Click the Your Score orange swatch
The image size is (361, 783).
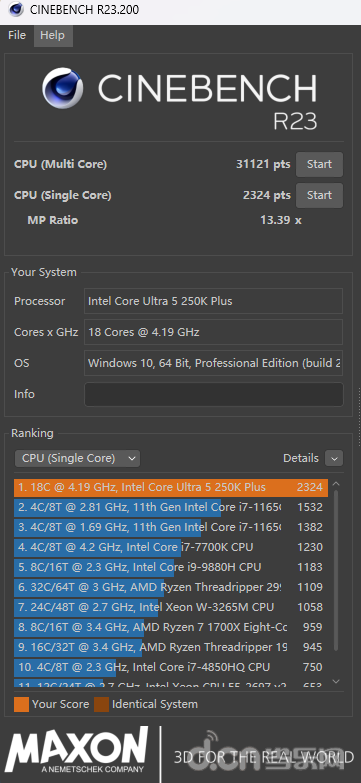(21, 705)
